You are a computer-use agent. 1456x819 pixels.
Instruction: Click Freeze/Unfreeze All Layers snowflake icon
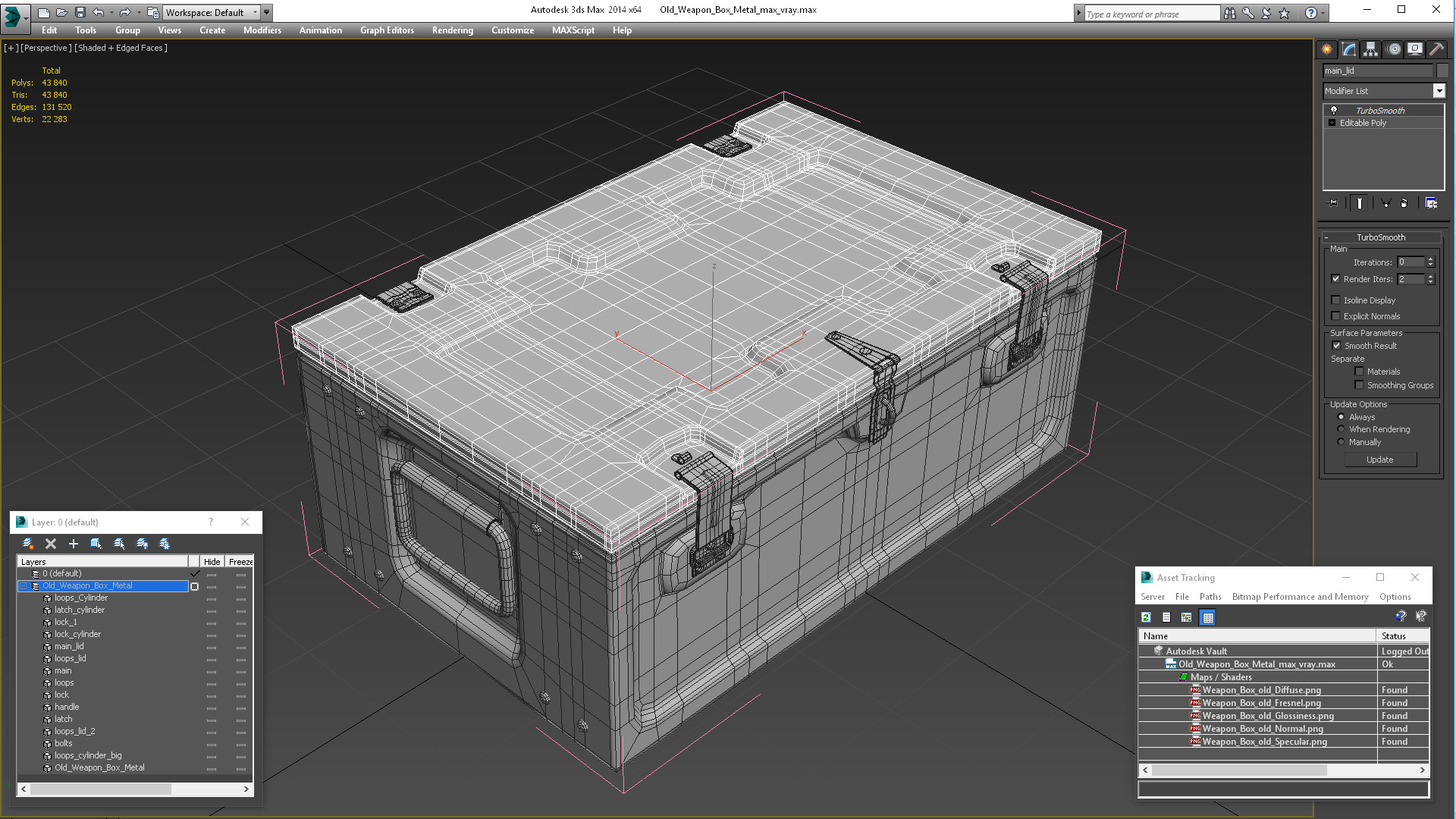[165, 544]
